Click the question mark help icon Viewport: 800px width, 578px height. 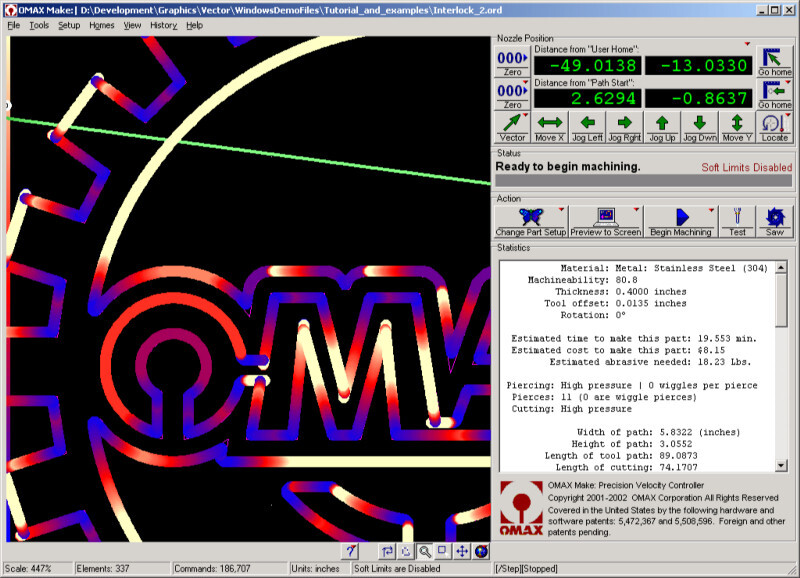(351, 551)
